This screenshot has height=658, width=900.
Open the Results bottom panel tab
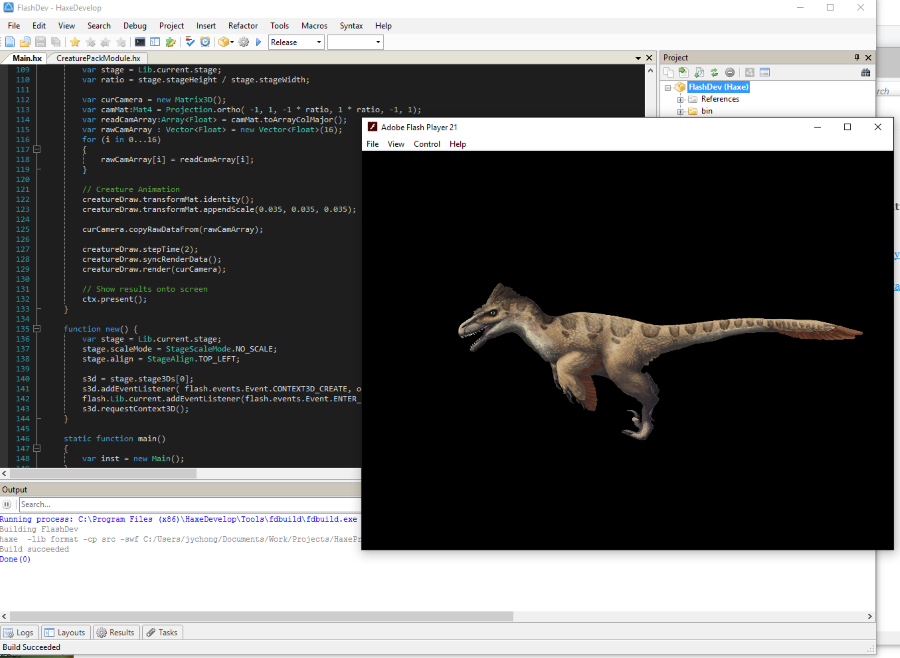115,632
